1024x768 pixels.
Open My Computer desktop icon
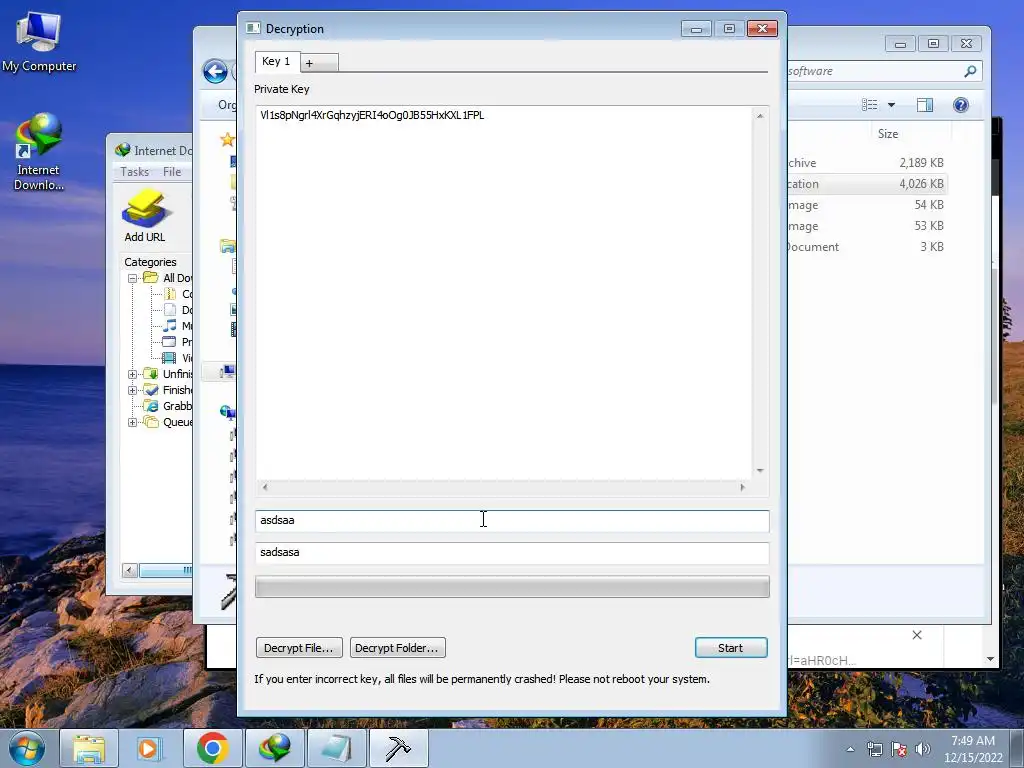(x=39, y=42)
